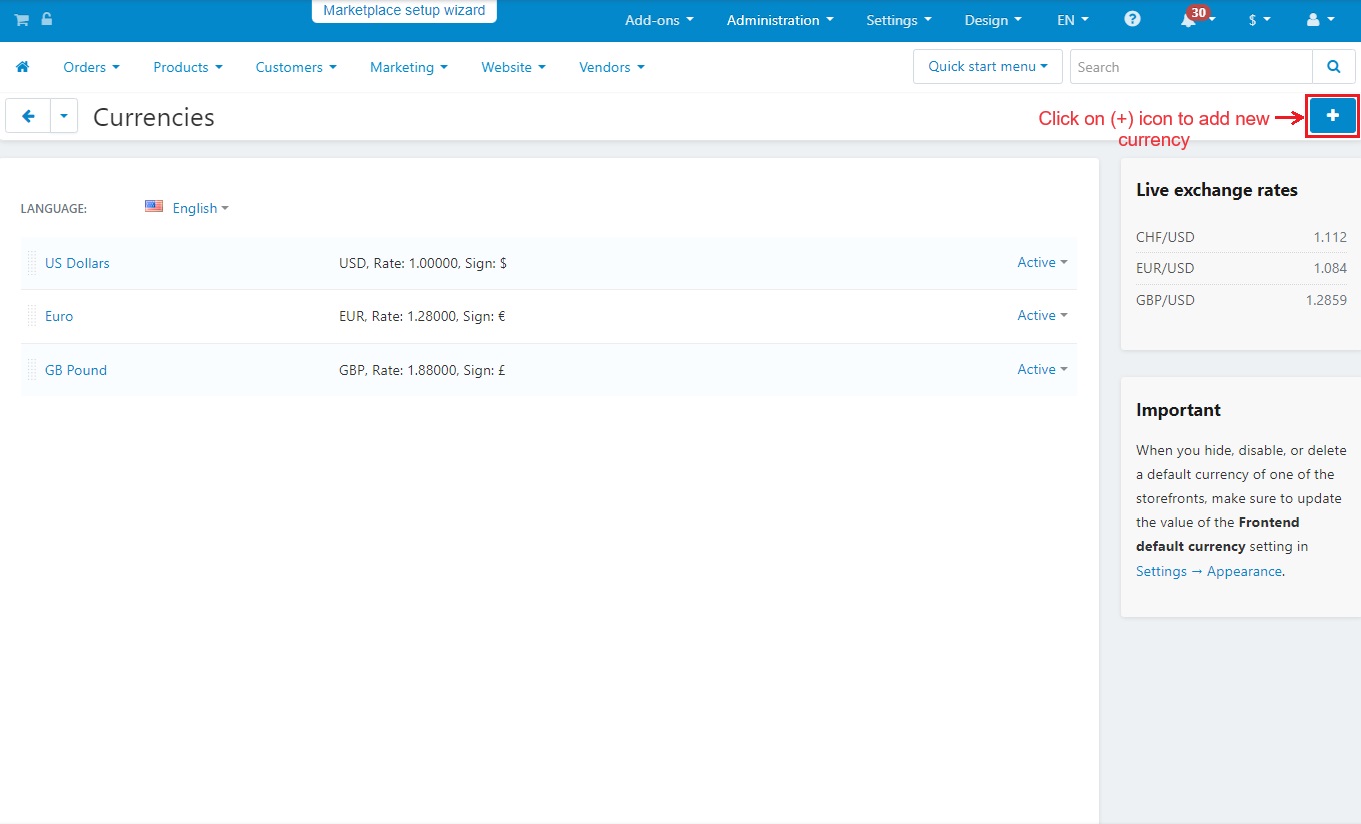Click the drag handle for US Dollars
The image size is (1361, 824).
tap(32, 263)
